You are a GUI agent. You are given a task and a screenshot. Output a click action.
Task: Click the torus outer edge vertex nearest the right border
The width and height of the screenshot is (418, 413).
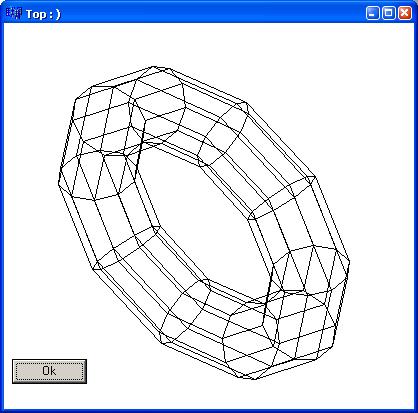pos(349,262)
